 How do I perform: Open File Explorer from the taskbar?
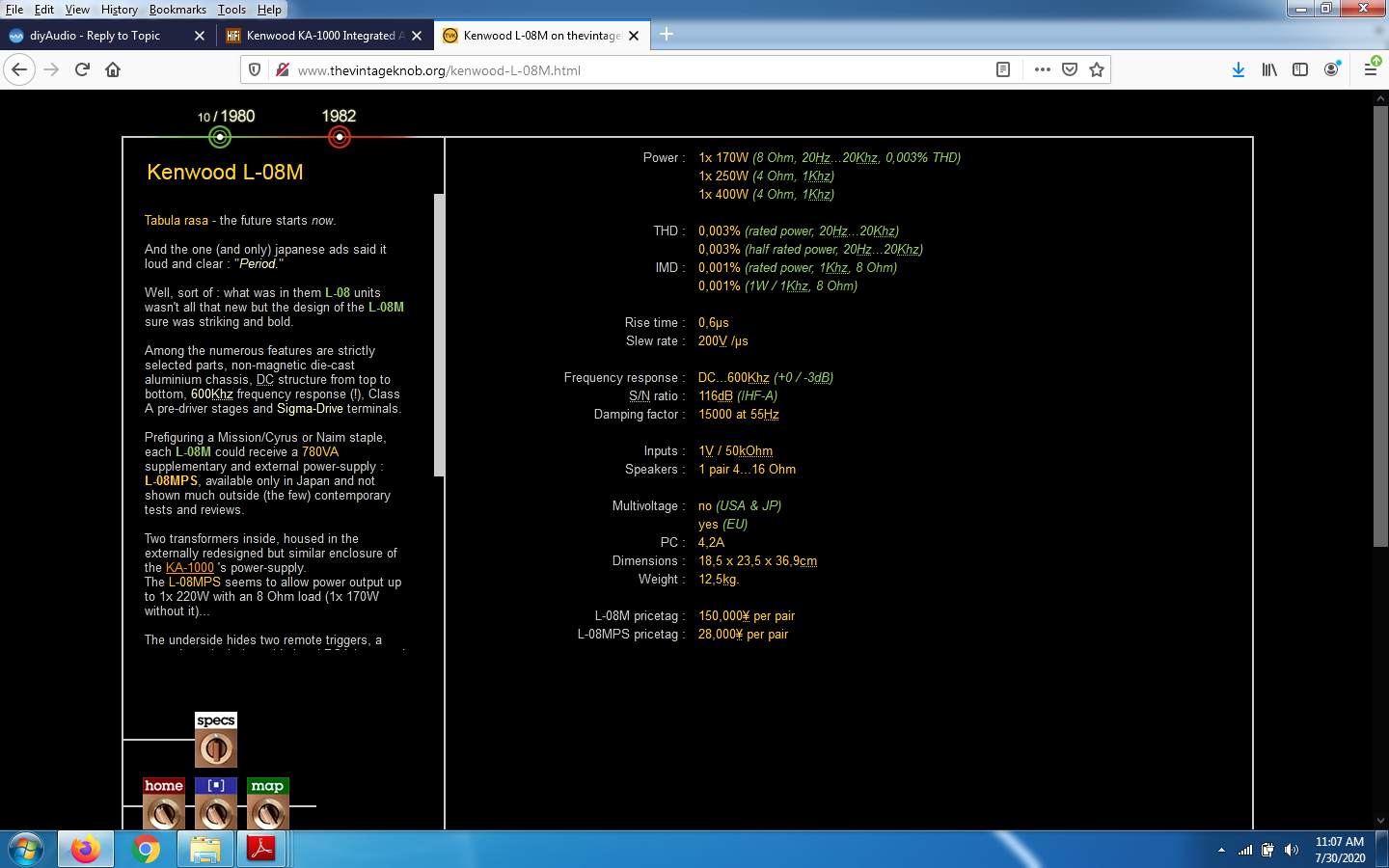pos(205,850)
